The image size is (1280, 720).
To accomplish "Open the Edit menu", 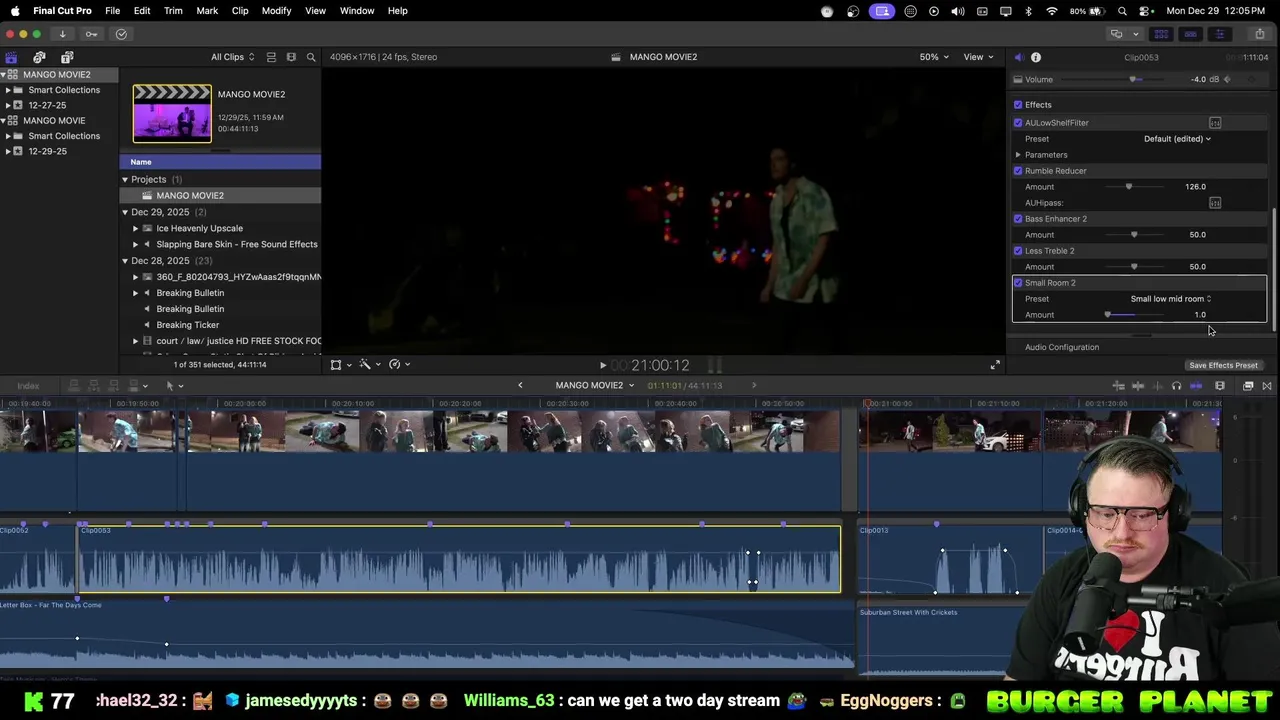I will (x=142, y=11).
